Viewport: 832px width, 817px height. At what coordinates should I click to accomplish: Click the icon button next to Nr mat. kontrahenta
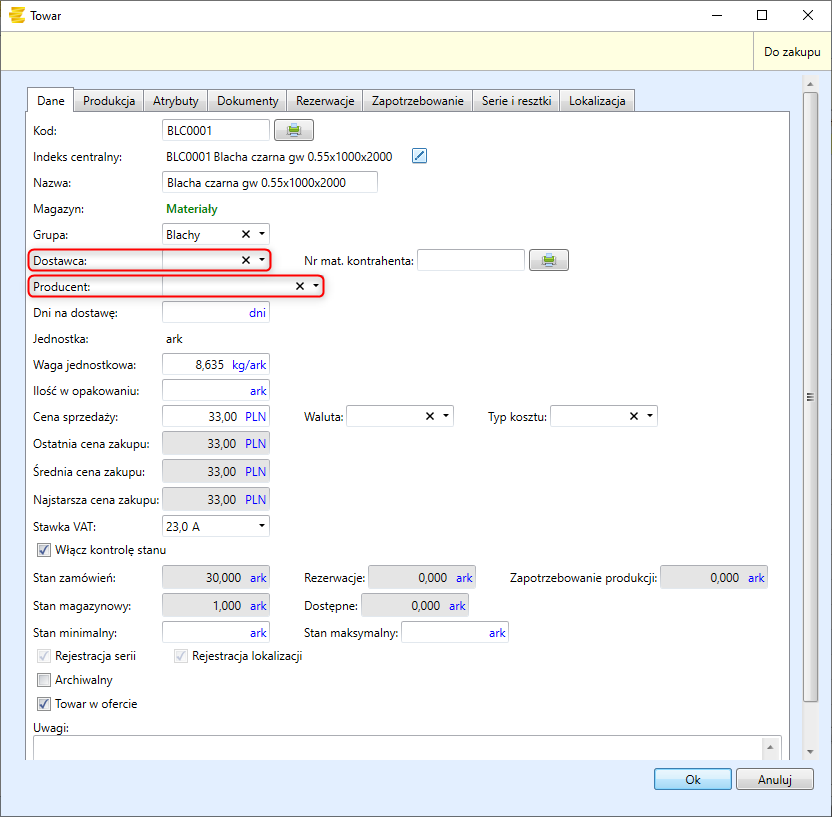[549, 260]
